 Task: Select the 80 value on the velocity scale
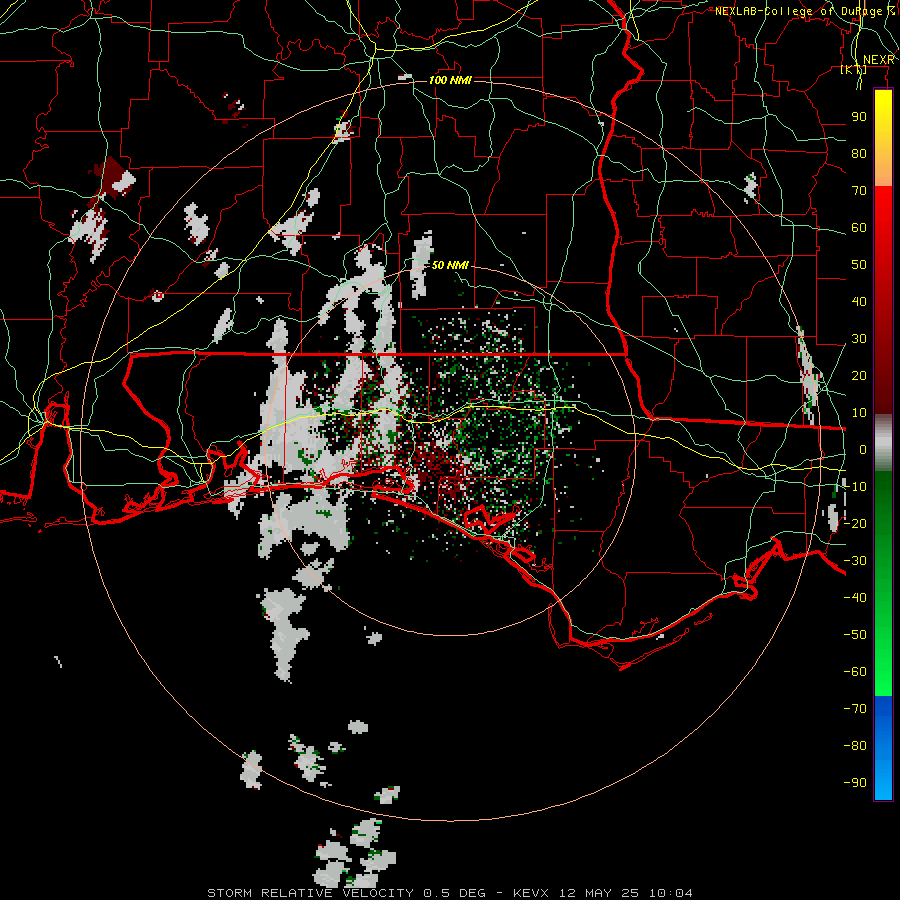(859, 153)
